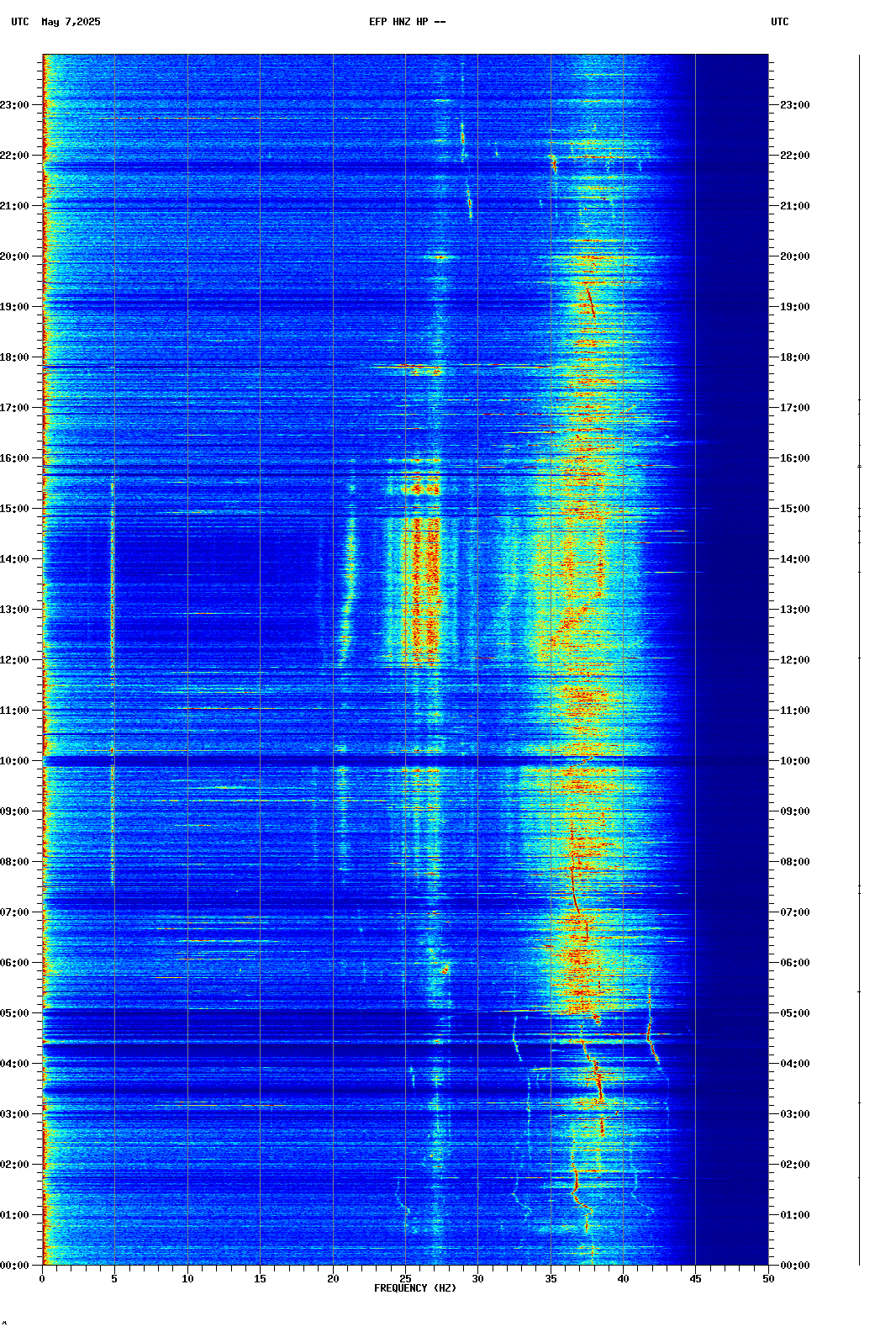Click the 09:00 label on right time axis
Image resolution: width=896 pixels, height=1332 pixels.
[795, 811]
